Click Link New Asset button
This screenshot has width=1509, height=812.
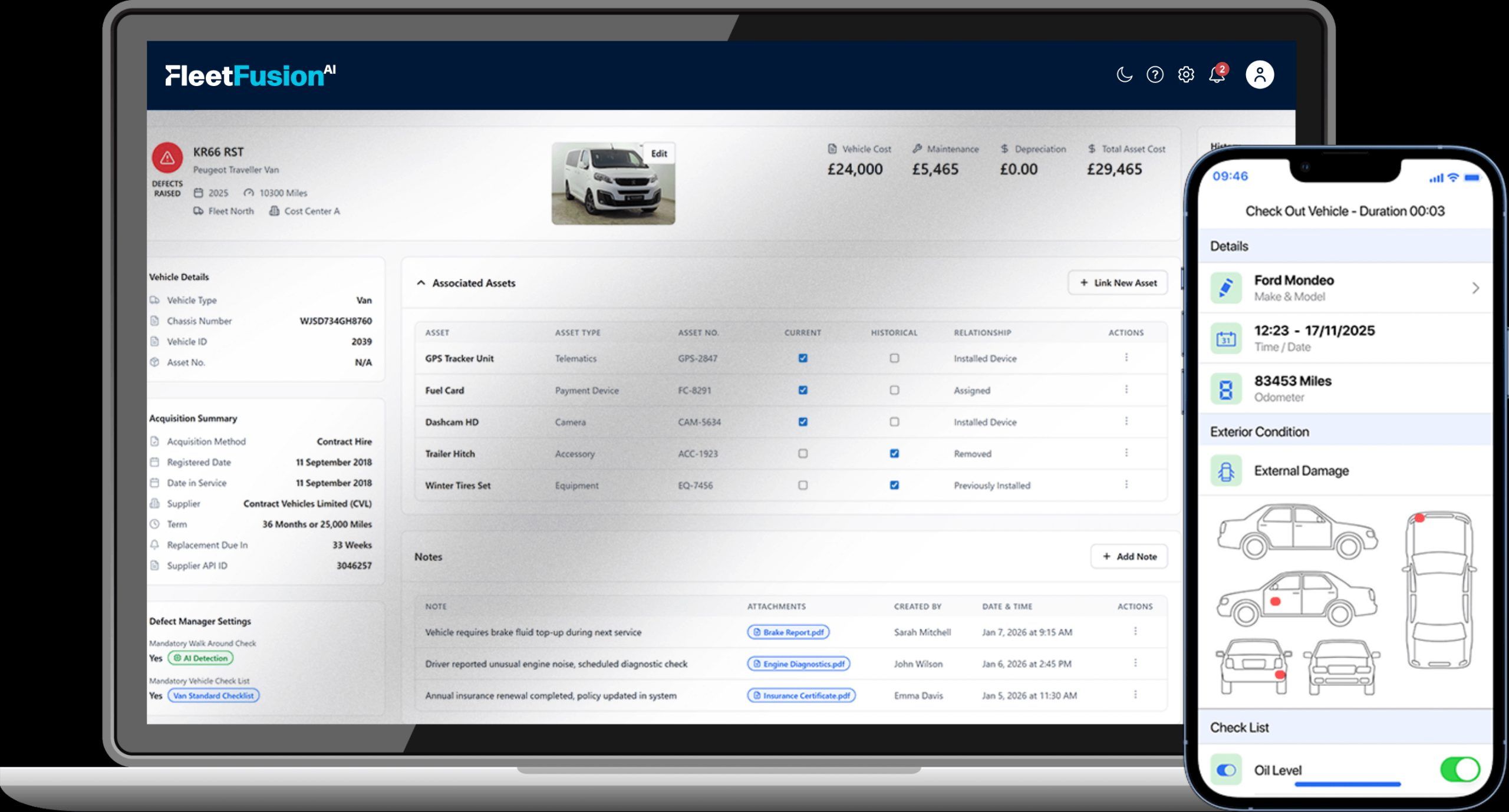(x=1118, y=283)
